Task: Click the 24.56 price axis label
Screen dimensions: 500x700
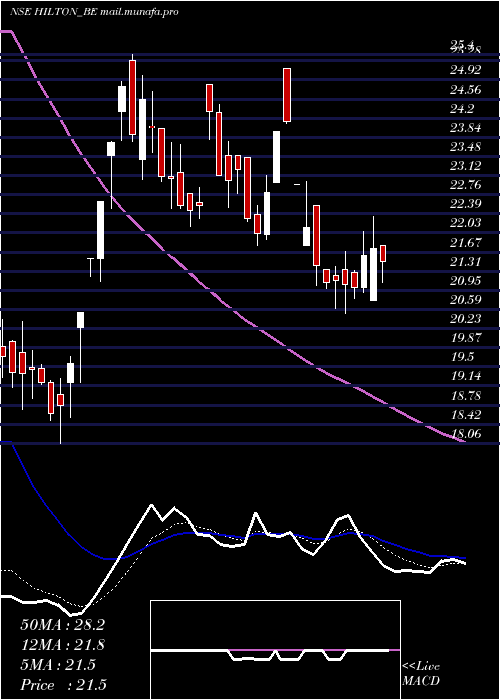Action: (x=465, y=90)
